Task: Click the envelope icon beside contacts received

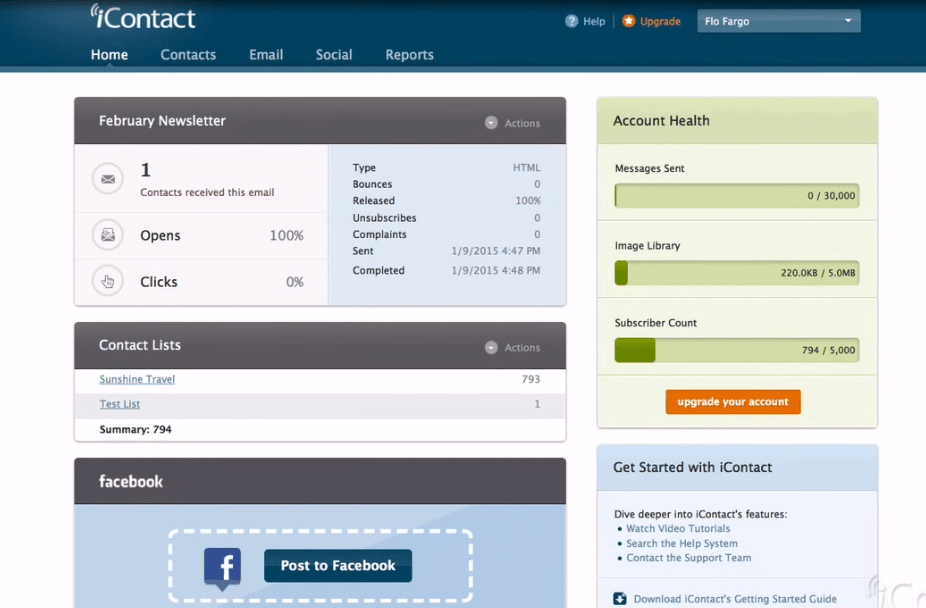Action: 107,179
